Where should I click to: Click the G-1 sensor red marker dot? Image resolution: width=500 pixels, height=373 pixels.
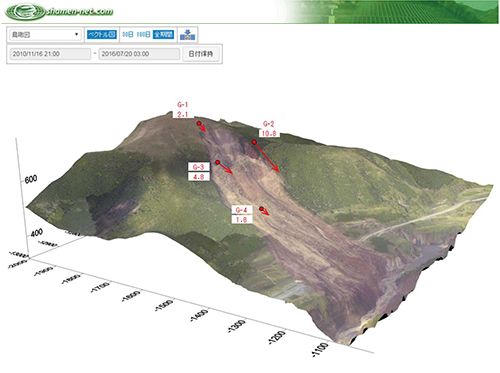pos(199,123)
